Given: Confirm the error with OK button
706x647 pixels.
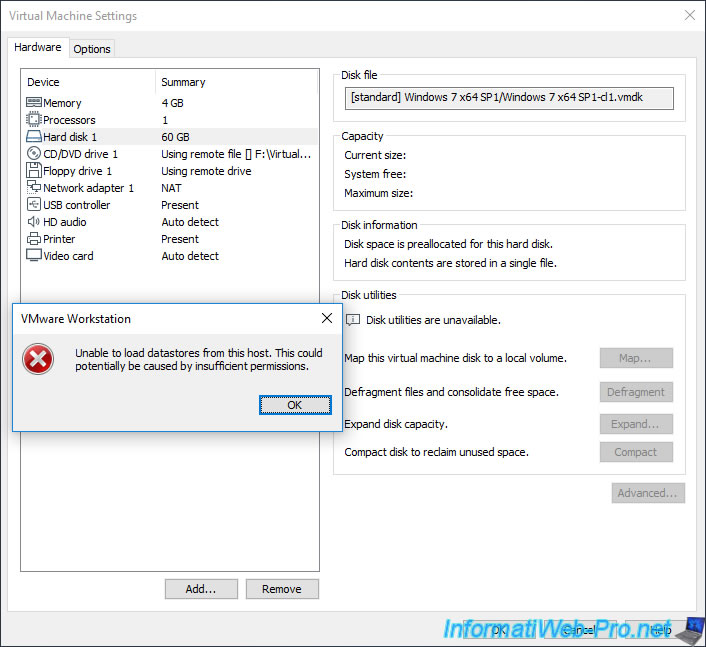Looking at the screenshot, I should point(295,405).
